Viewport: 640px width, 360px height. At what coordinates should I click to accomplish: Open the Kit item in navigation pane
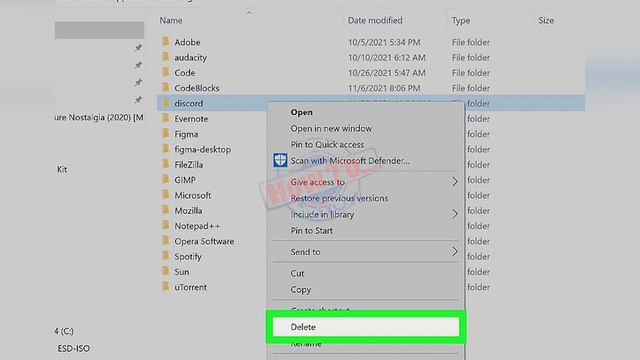pos(62,169)
